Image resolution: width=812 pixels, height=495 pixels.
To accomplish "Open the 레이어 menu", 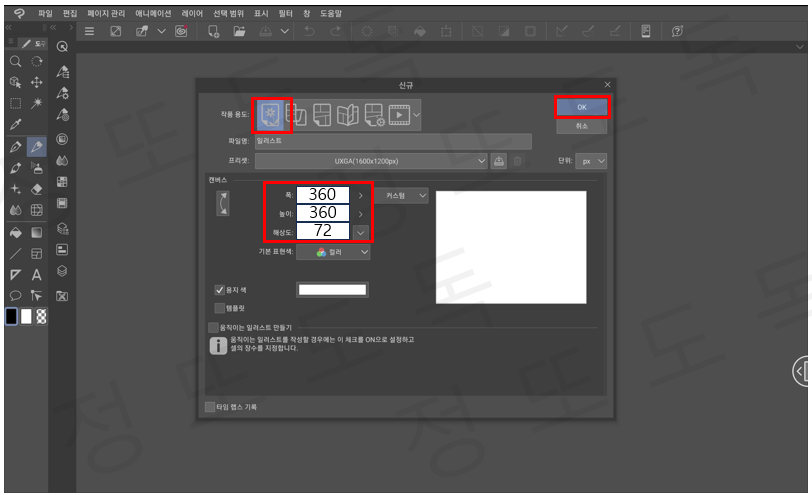I will coord(192,13).
